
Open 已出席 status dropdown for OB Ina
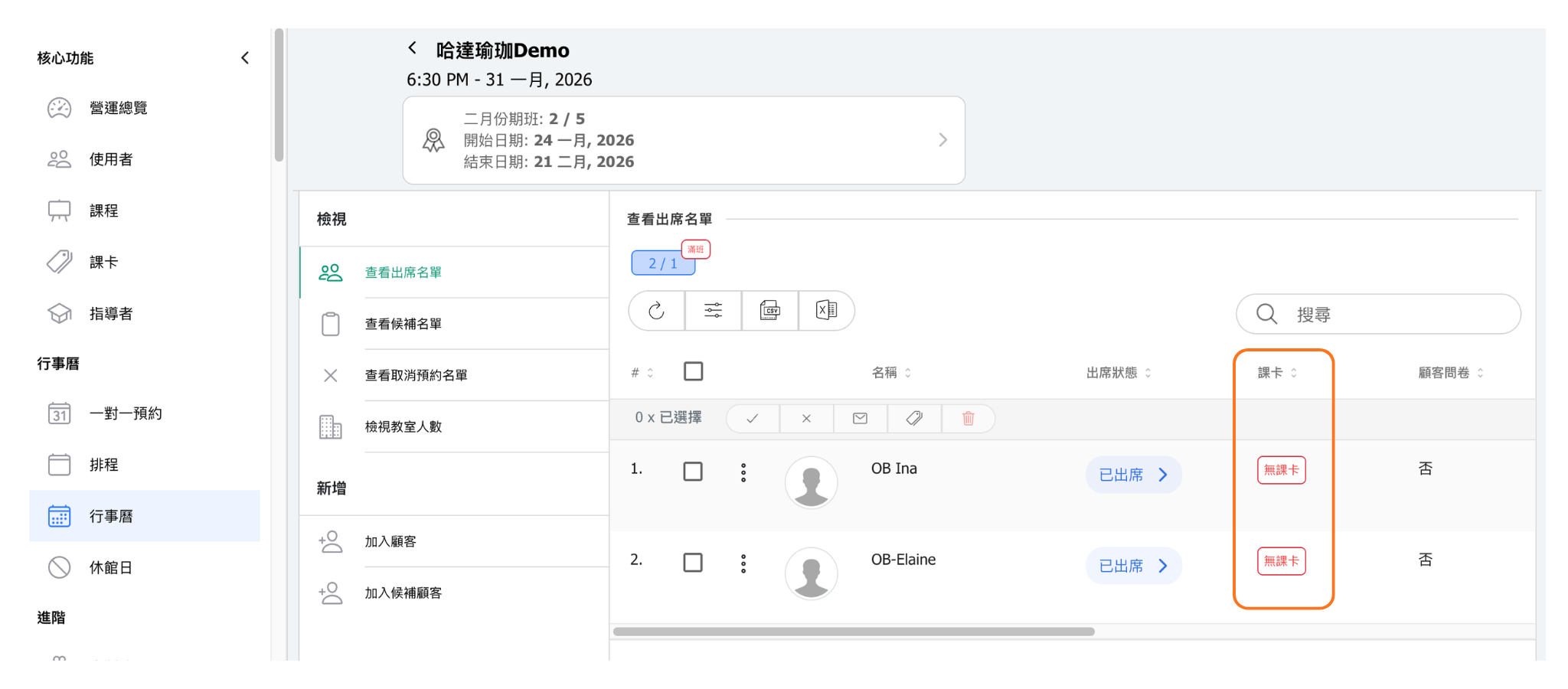pyautogui.click(x=1133, y=475)
